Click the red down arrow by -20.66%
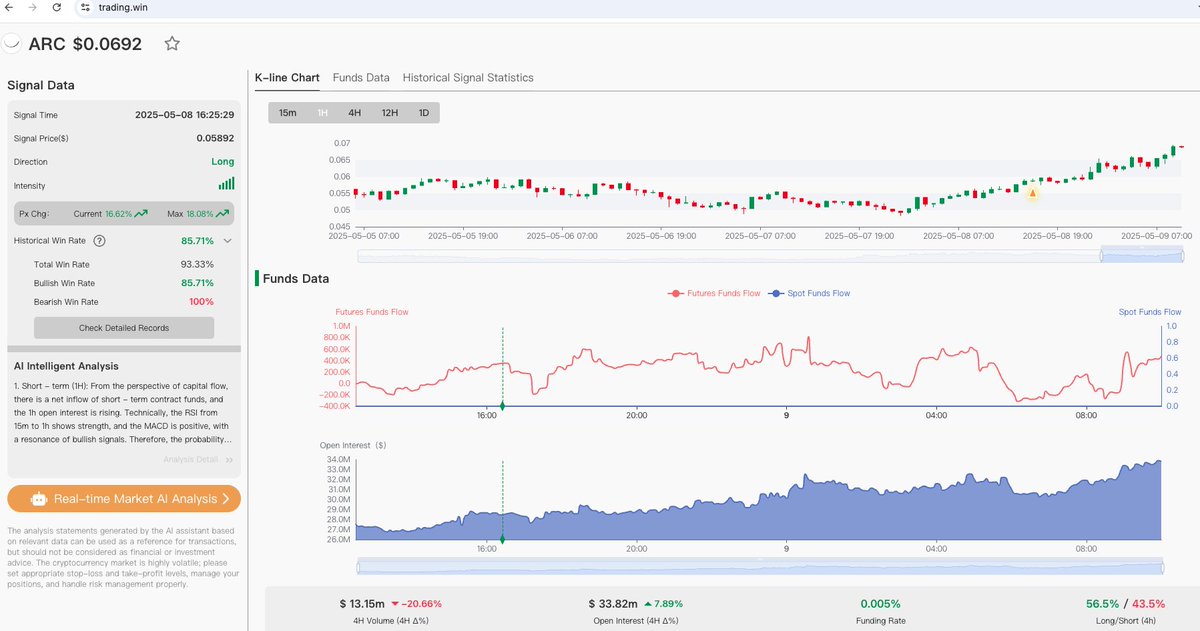The width and height of the screenshot is (1200, 631). click(x=396, y=604)
